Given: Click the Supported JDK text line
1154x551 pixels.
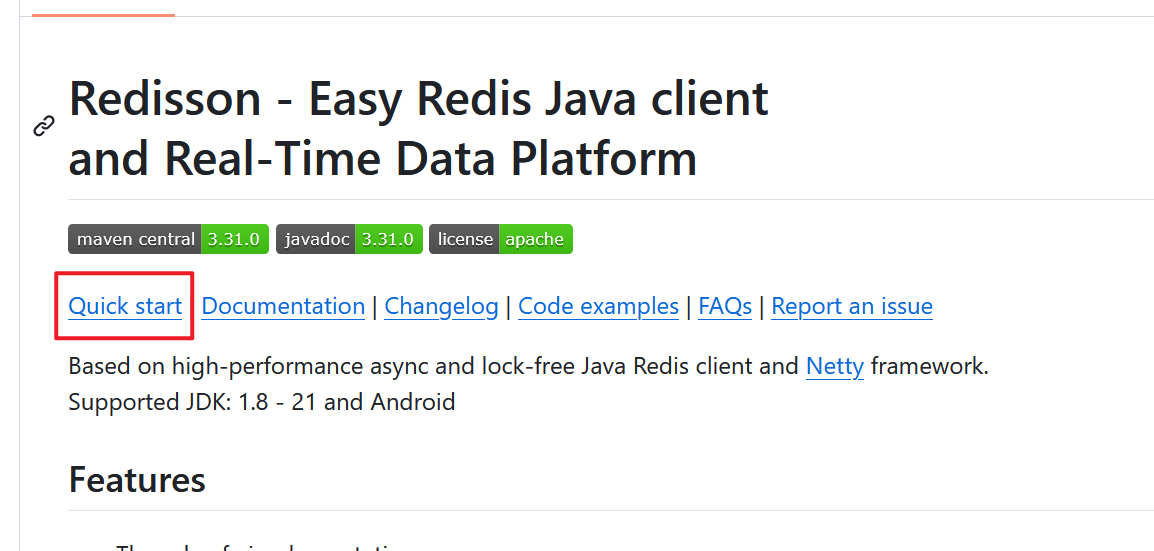Looking at the screenshot, I should click(x=261, y=402).
